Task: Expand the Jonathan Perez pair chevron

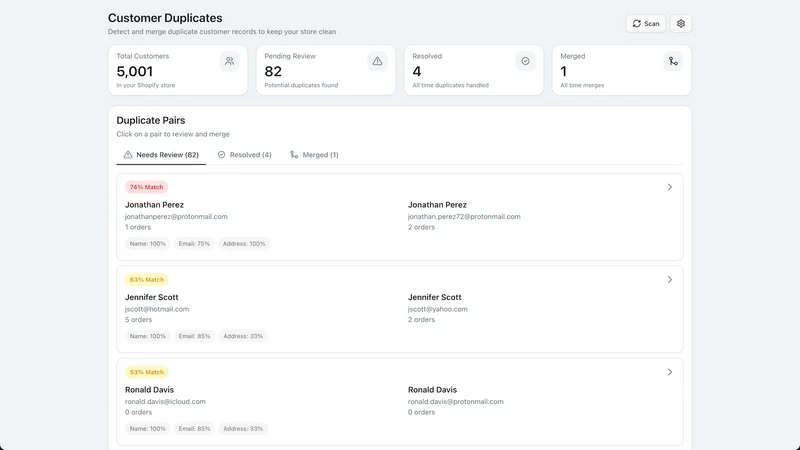Action: click(670, 187)
